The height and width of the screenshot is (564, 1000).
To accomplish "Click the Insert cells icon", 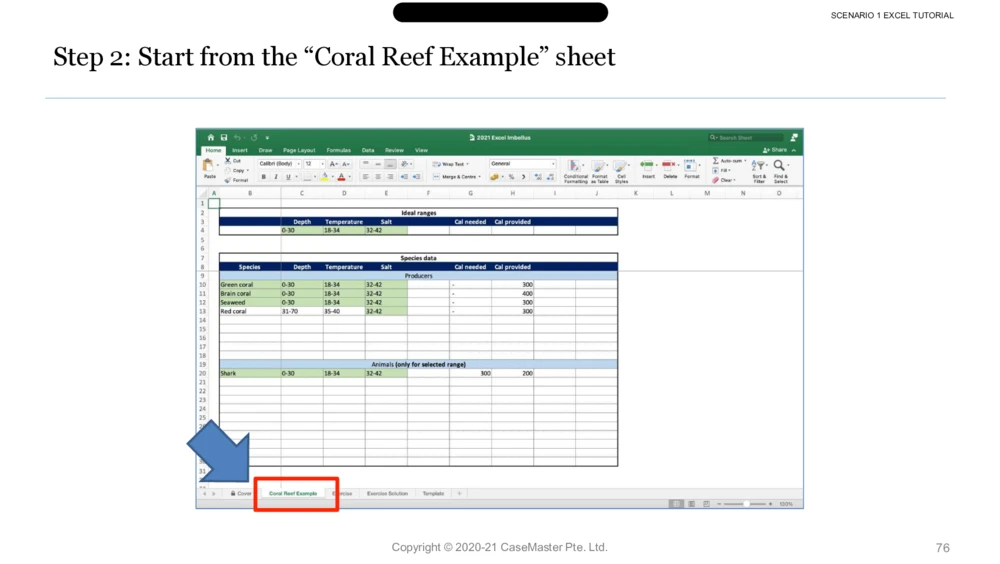I will click(647, 167).
